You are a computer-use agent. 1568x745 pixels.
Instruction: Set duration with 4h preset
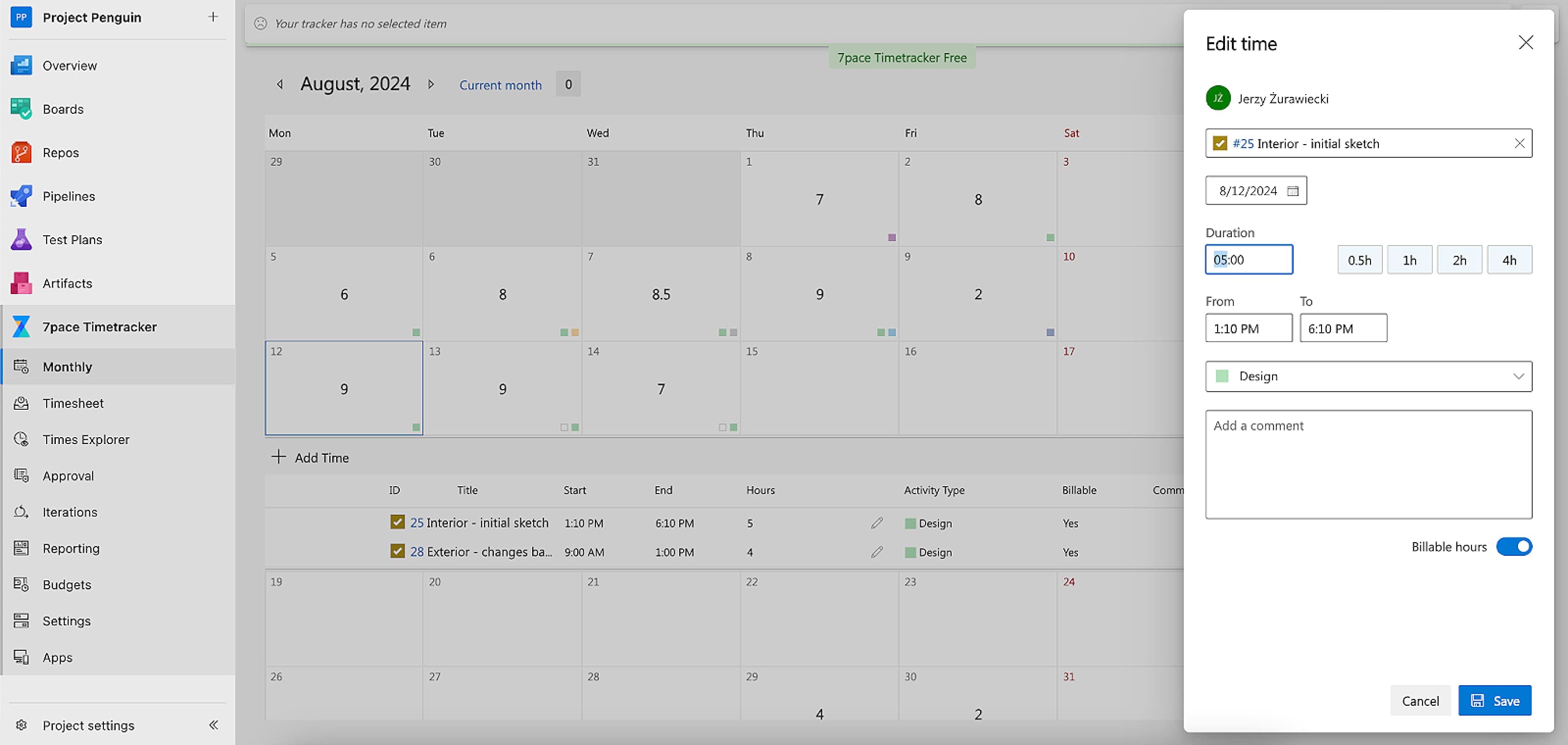tap(1509, 260)
